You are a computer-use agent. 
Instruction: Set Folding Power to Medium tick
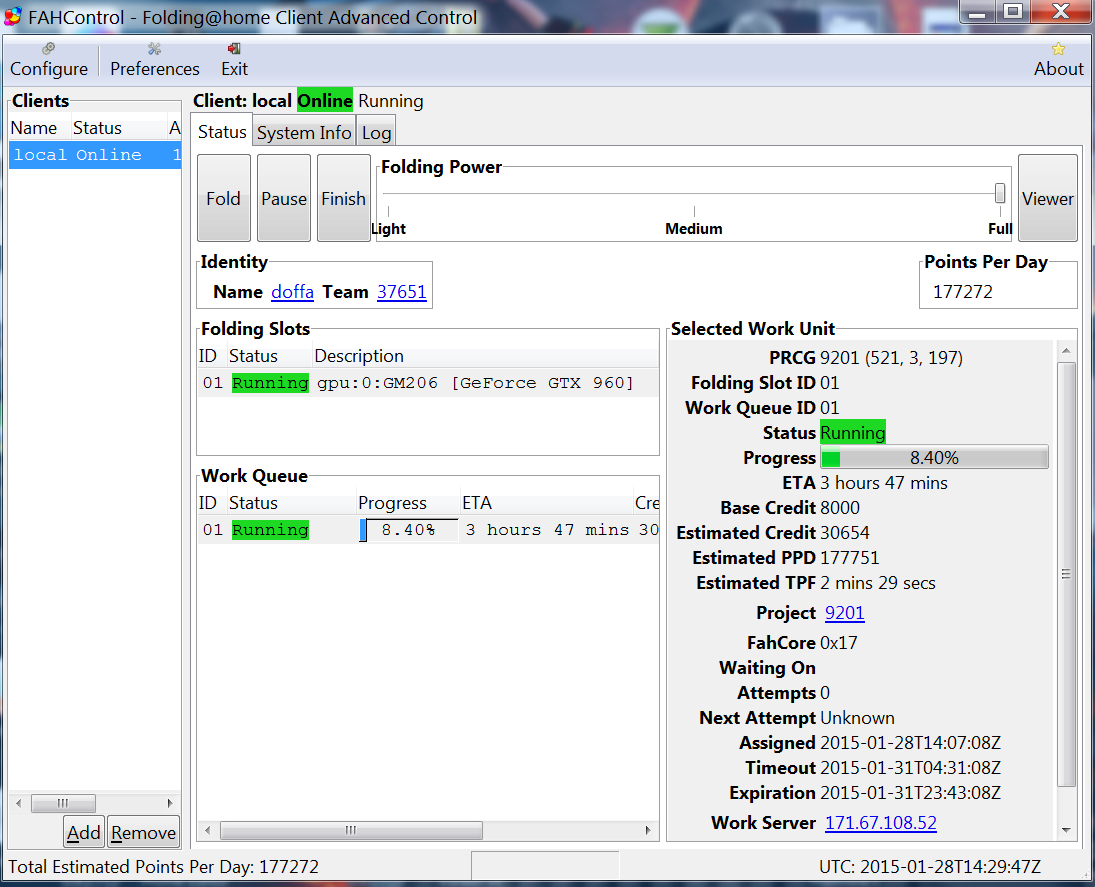pyautogui.click(x=694, y=211)
